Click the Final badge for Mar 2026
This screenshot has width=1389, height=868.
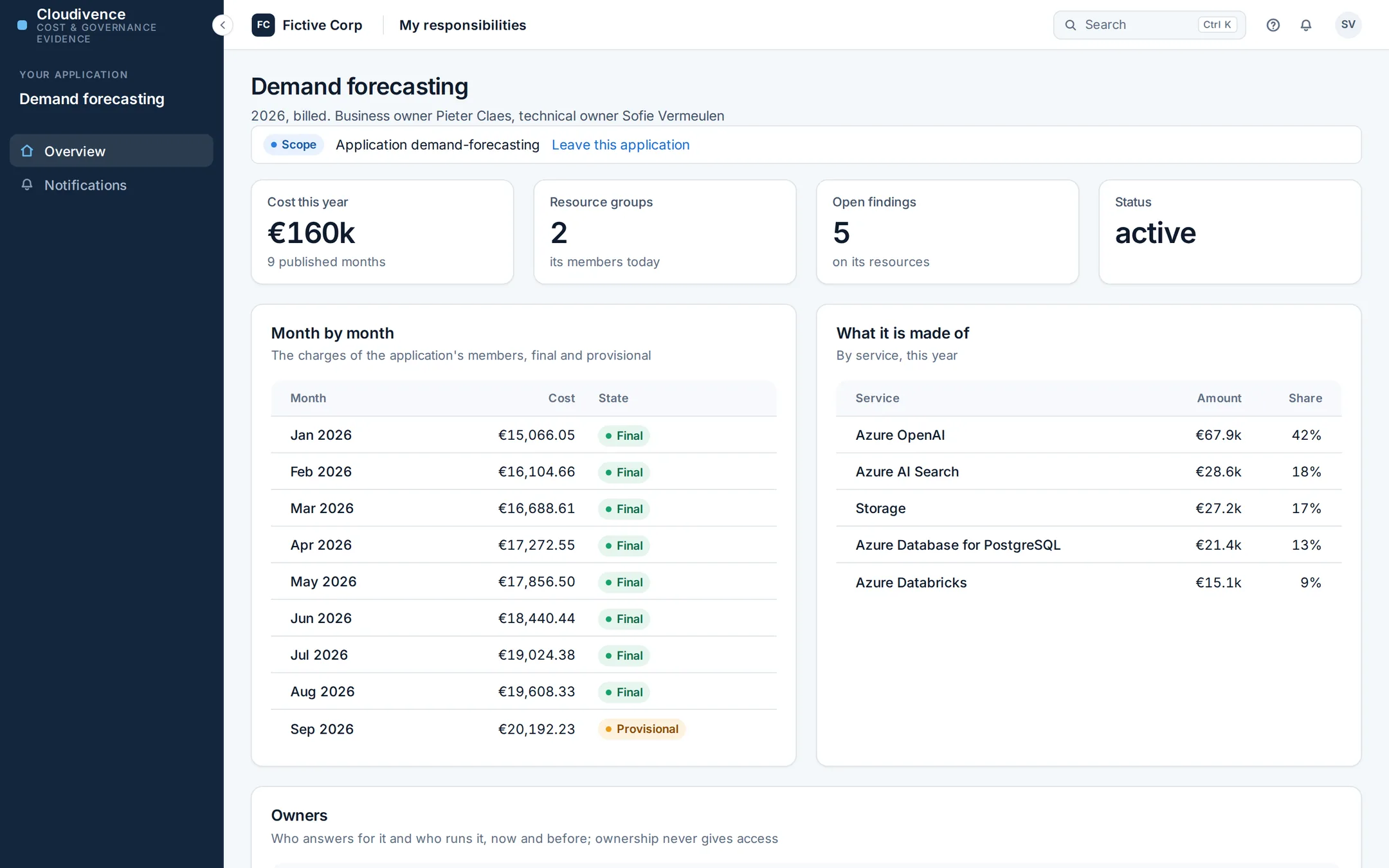[x=624, y=509]
